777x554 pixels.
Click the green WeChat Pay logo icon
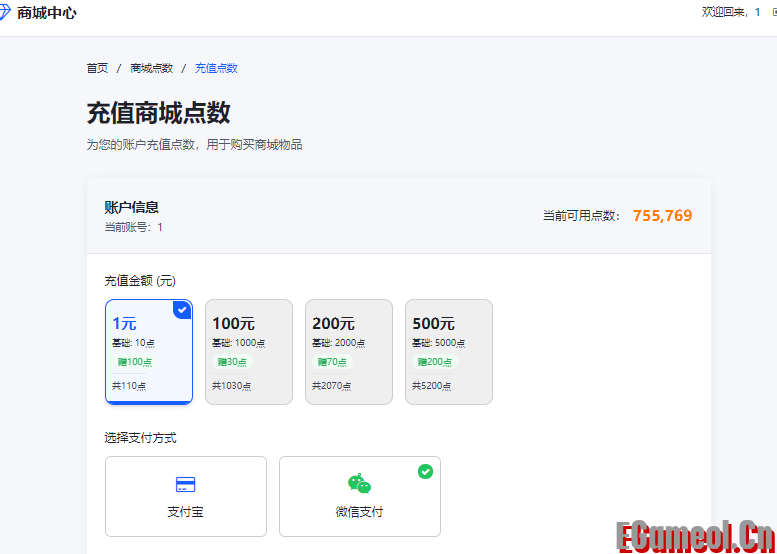(x=359, y=484)
